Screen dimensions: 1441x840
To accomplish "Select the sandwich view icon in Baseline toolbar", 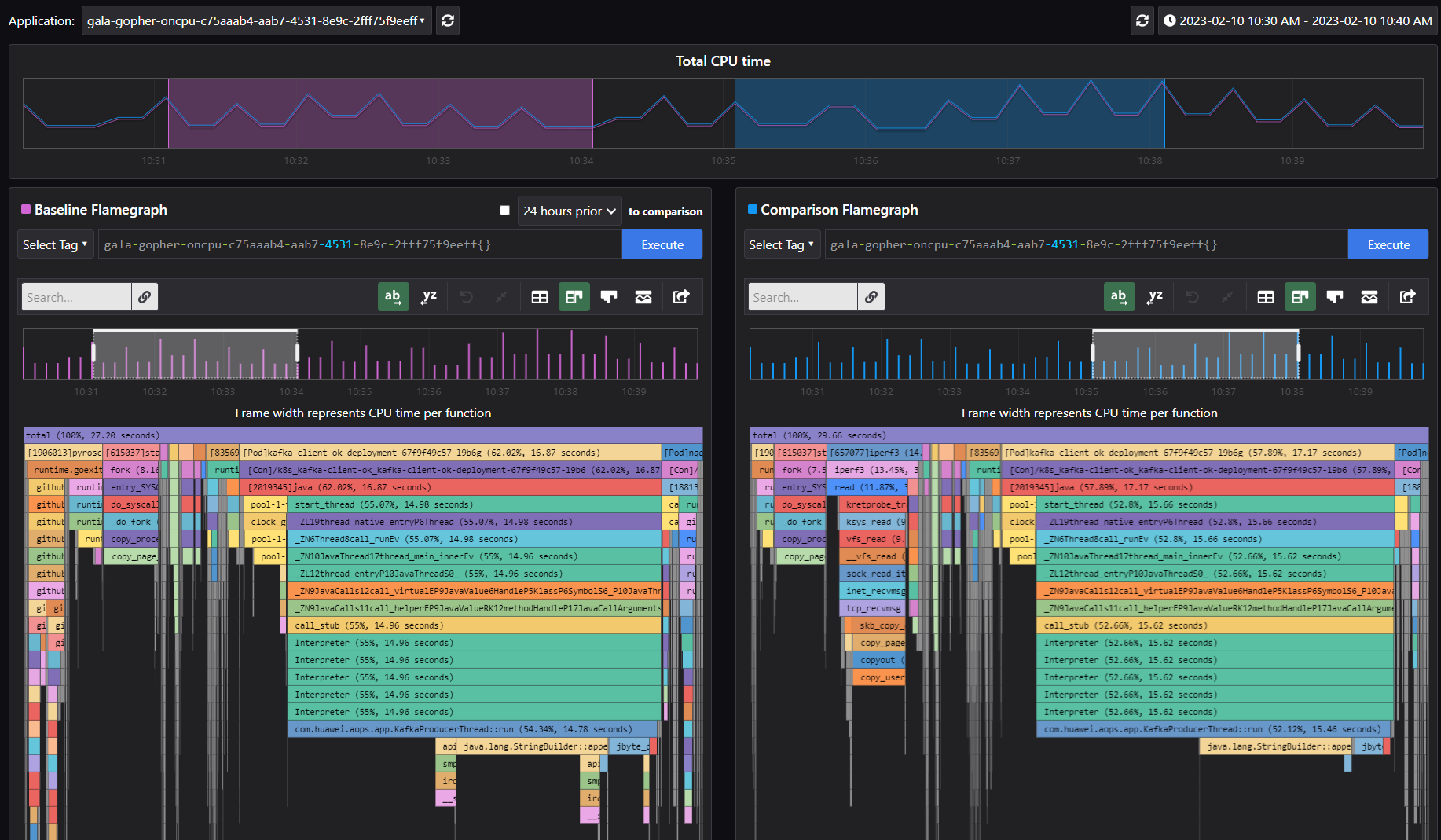I will (643, 297).
